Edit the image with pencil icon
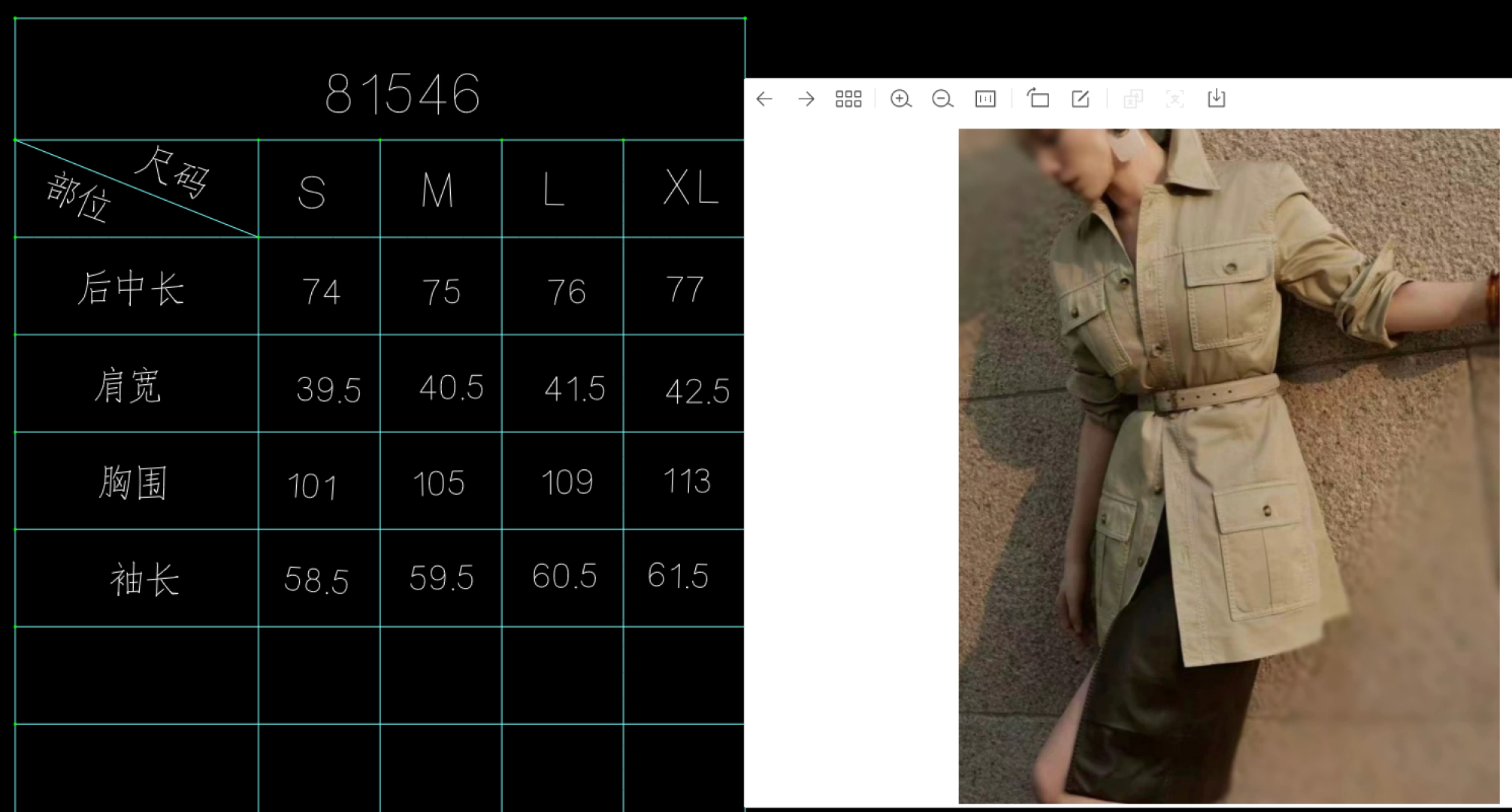Screen dimensions: 1512x812 (x=1081, y=98)
